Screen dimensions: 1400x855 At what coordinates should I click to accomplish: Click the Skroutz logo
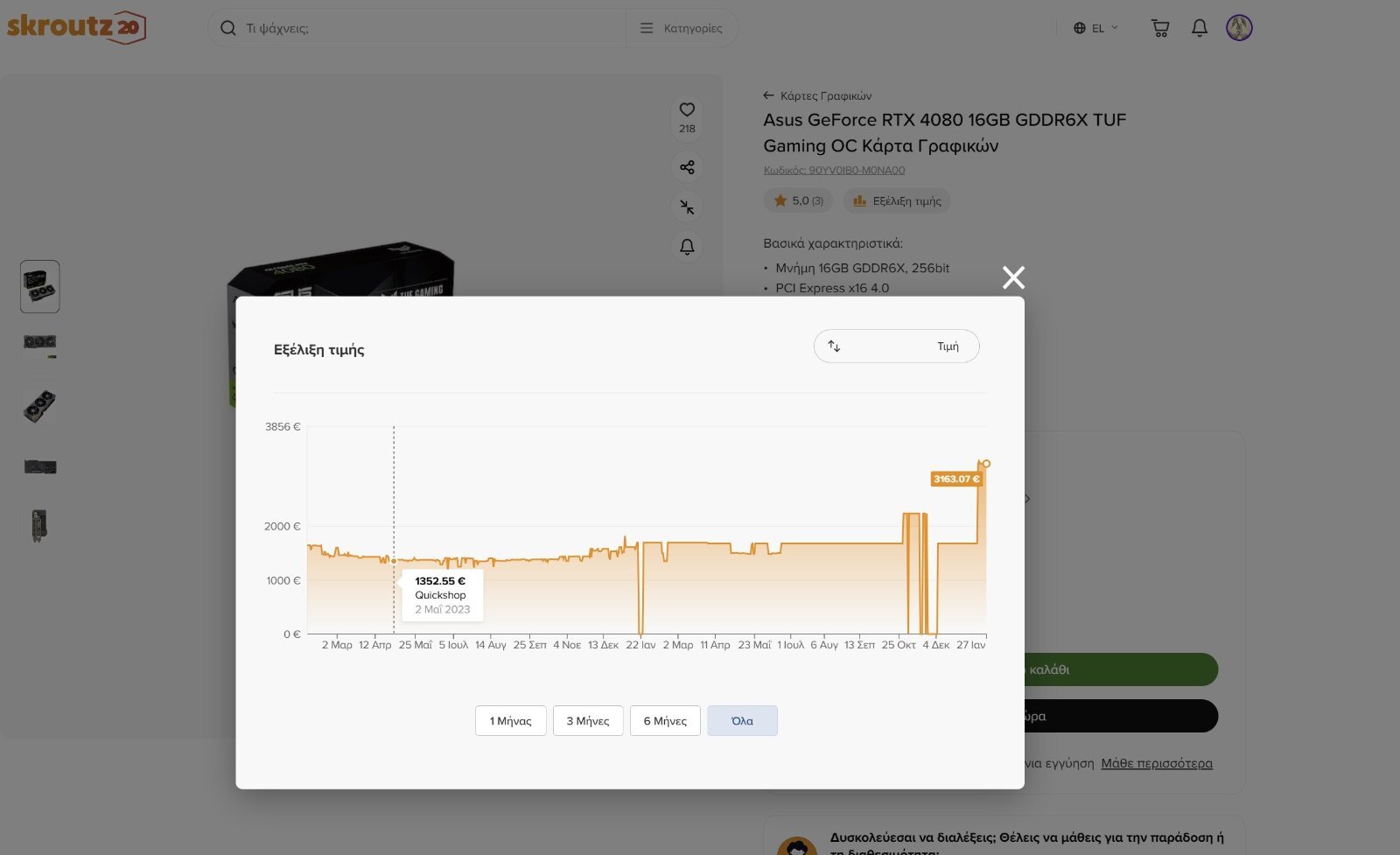pos(76,27)
